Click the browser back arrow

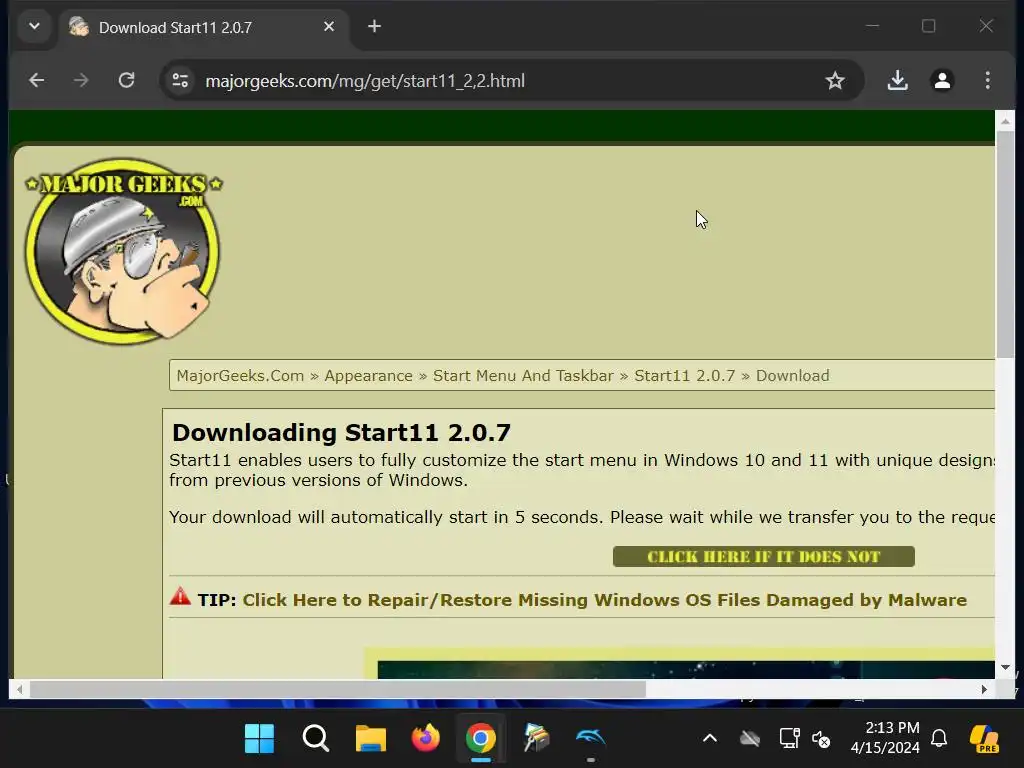[x=37, y=80]
